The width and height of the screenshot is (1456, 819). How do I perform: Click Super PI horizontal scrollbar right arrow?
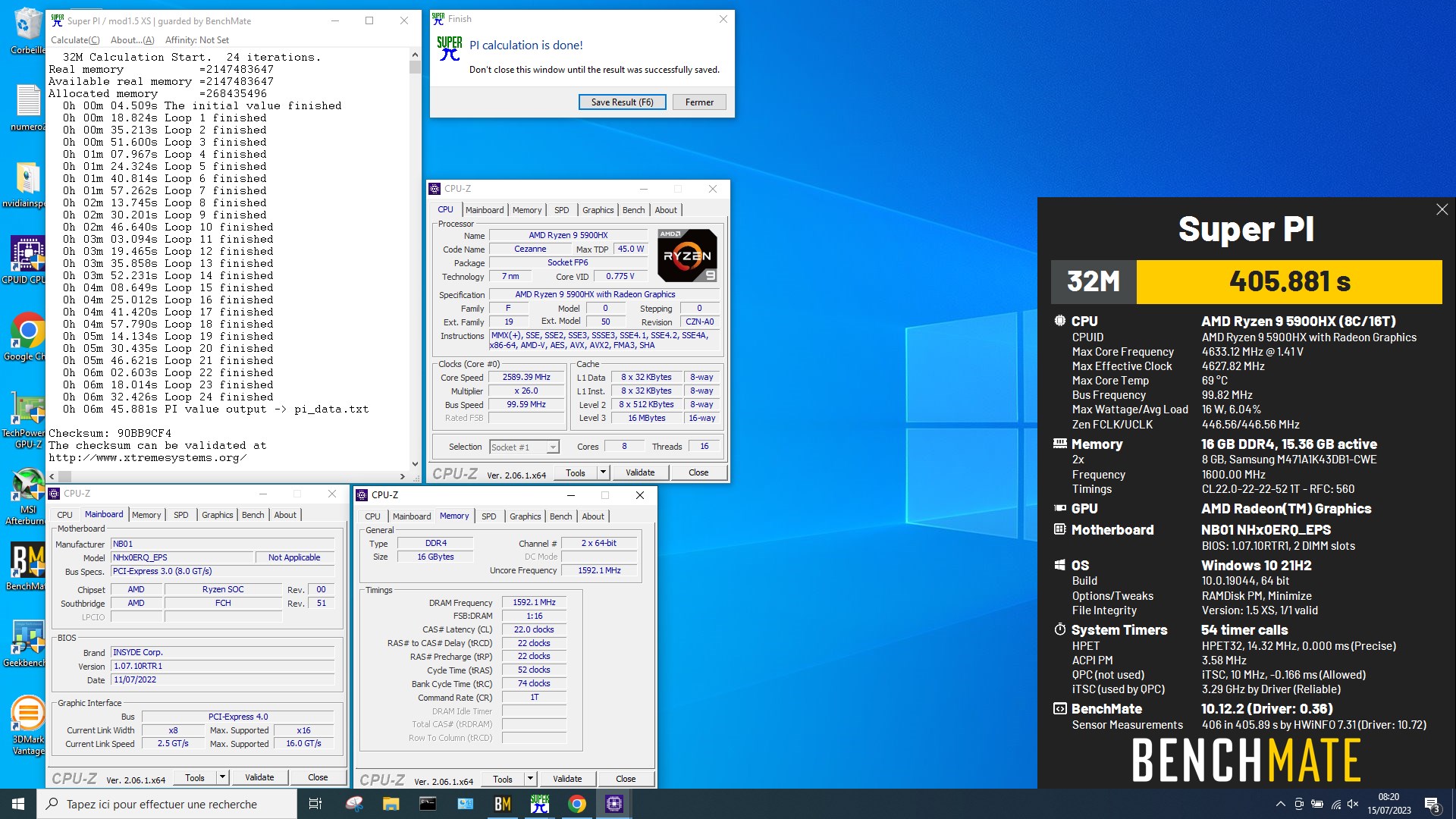click(403, 477)
